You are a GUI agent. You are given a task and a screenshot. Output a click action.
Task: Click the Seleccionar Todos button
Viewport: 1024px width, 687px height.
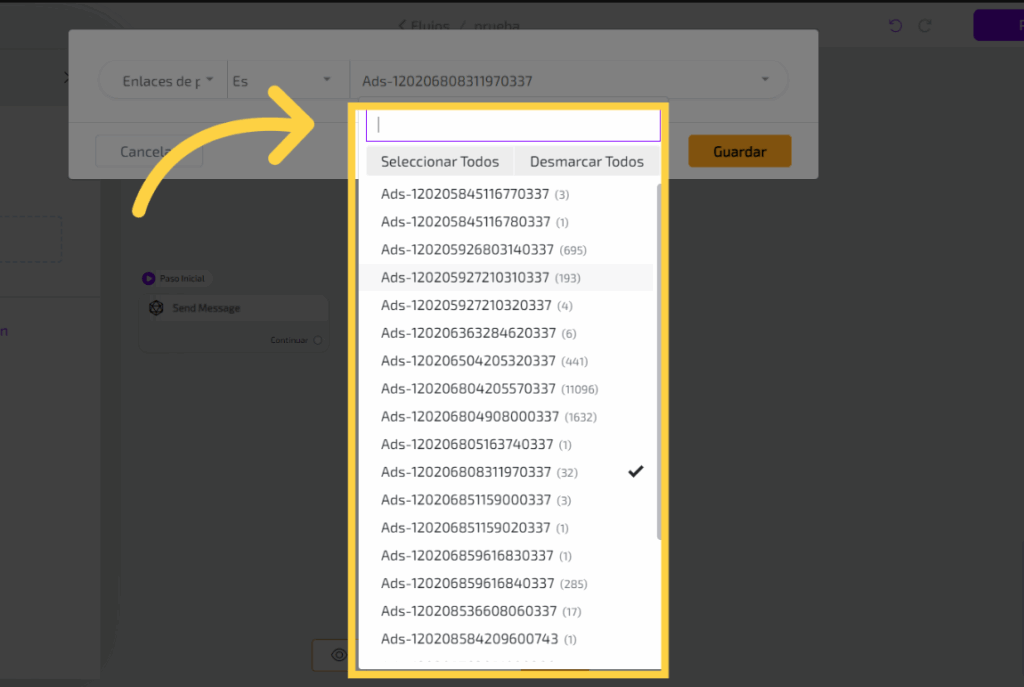(x=440, y=161)
